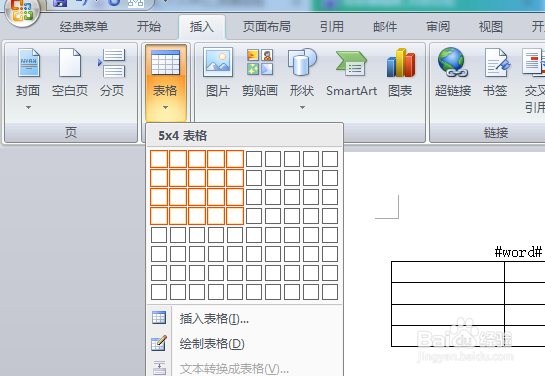Select the 5x4 grid corner cell
545x376 pixels.
235,216
